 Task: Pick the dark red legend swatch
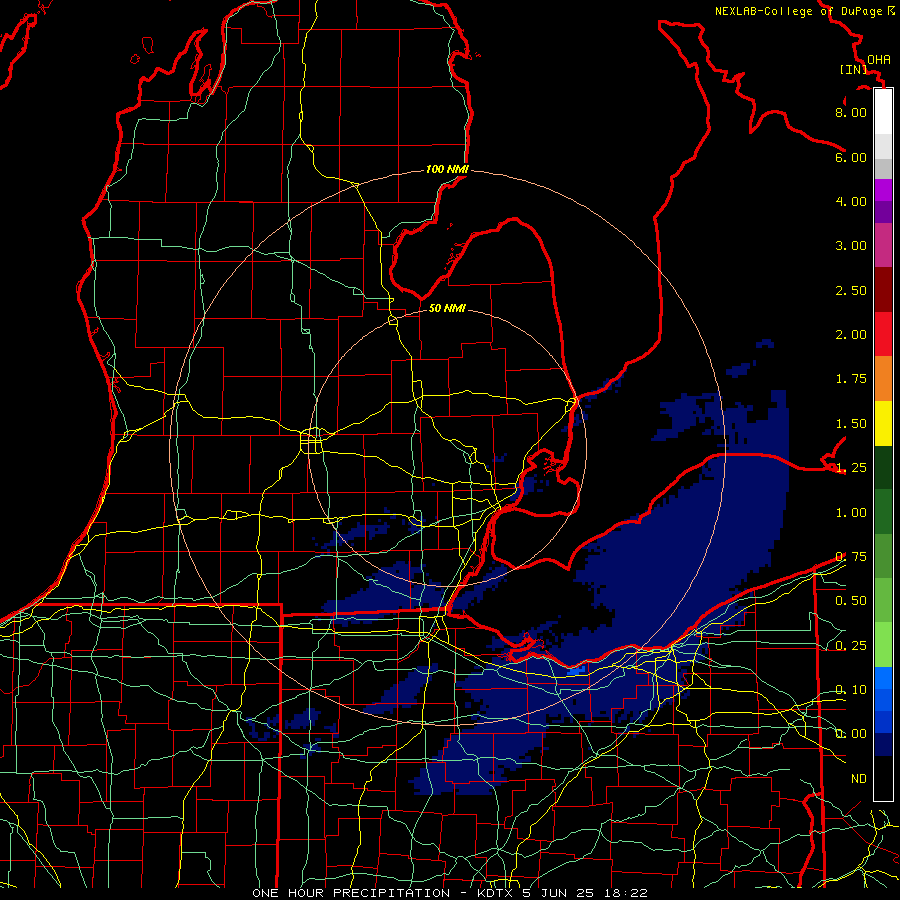point(883,290)
